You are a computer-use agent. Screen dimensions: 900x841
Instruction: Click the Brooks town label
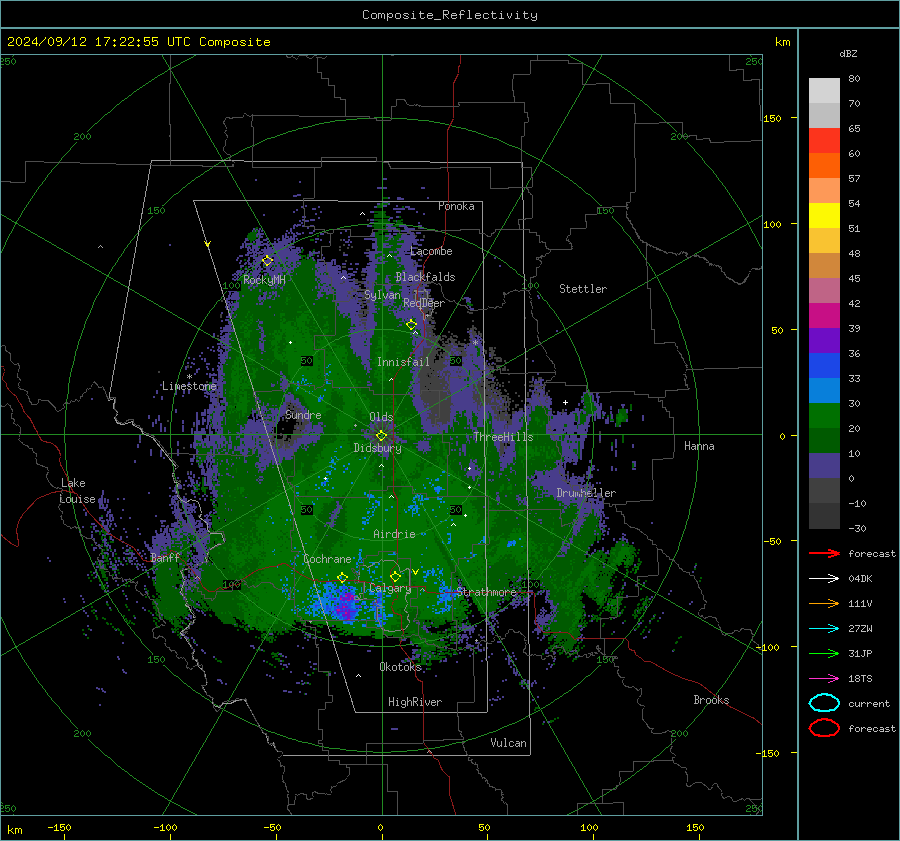tap(711, 700)
